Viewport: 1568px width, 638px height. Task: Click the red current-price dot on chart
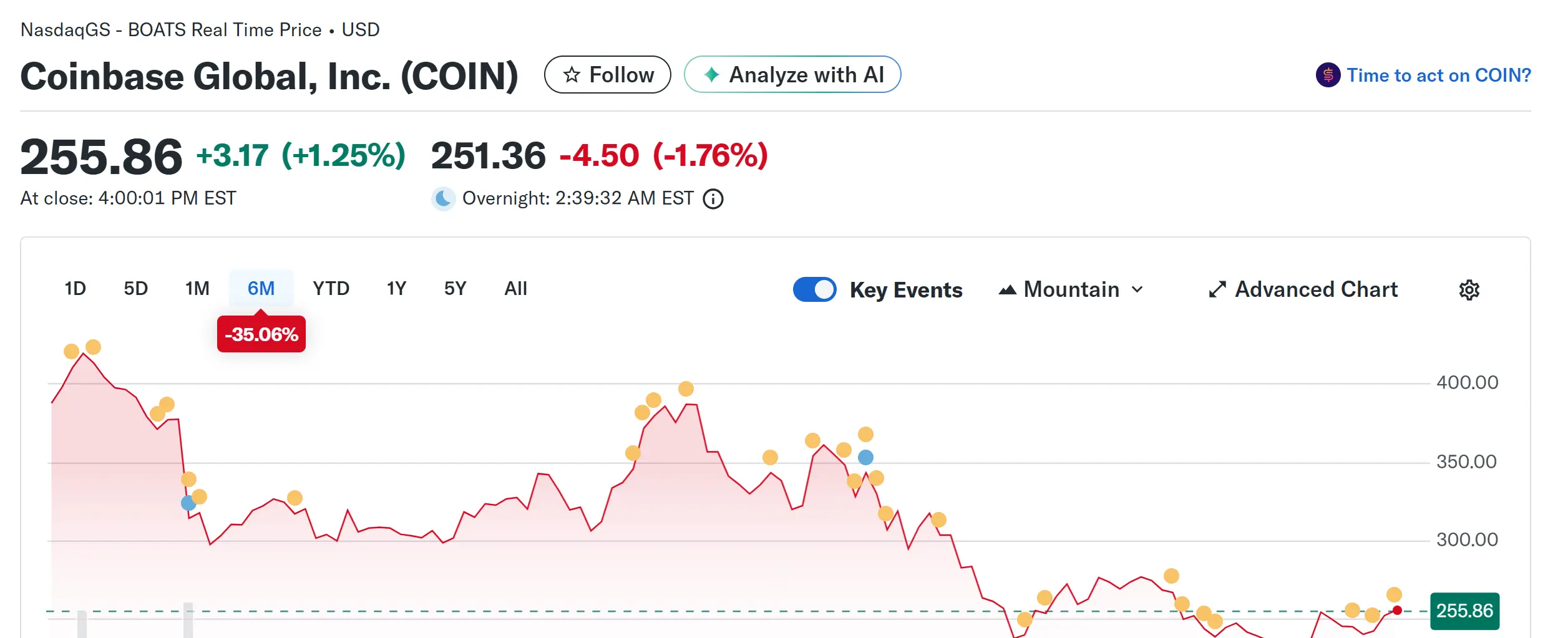[x=1397, y=611]
